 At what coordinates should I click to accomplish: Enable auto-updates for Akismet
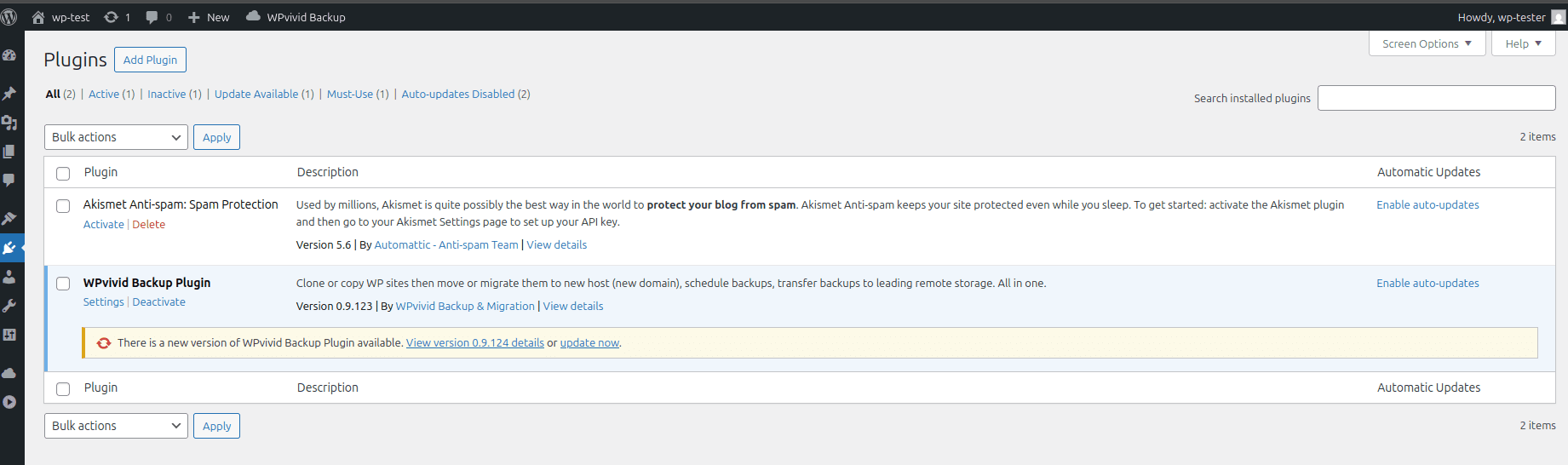point(1427,205)
